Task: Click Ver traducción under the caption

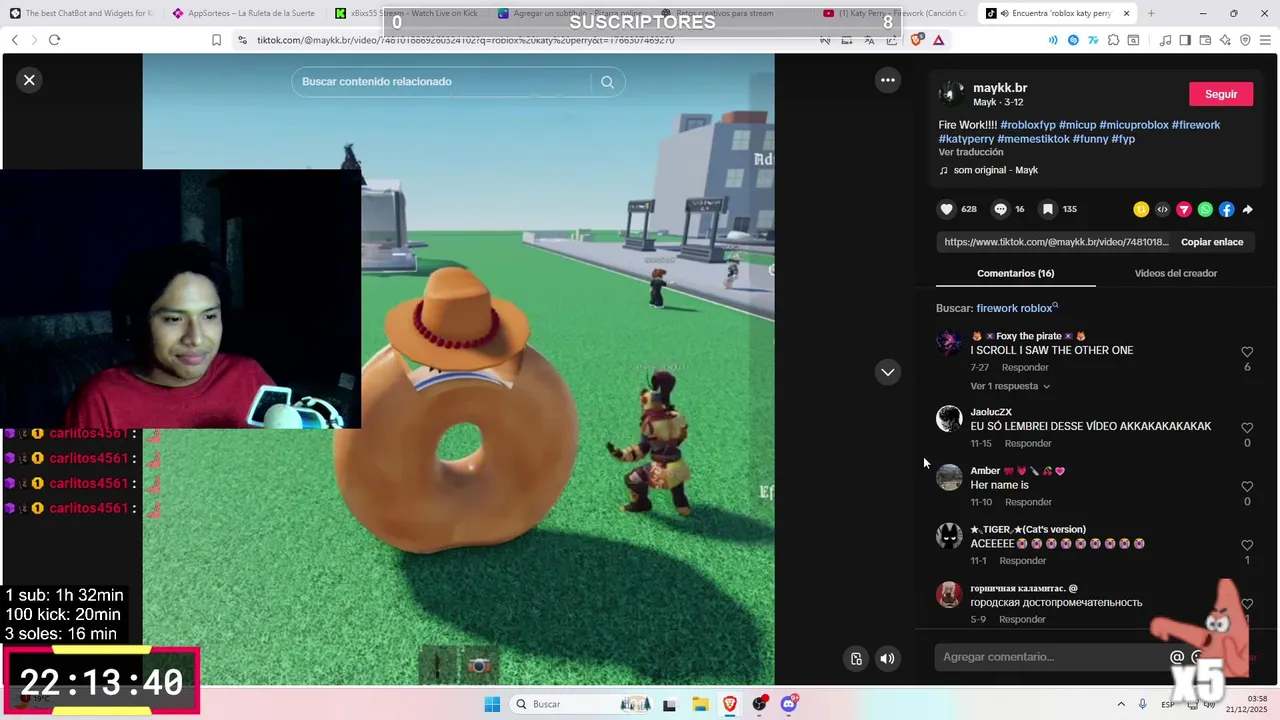Action: pyautogui.click(x=970, y=152)
